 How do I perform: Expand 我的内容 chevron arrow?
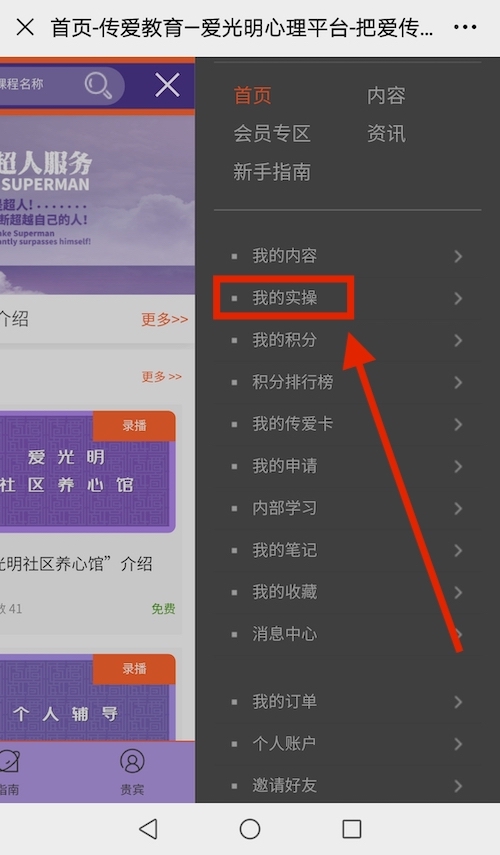tap(458, 256)
